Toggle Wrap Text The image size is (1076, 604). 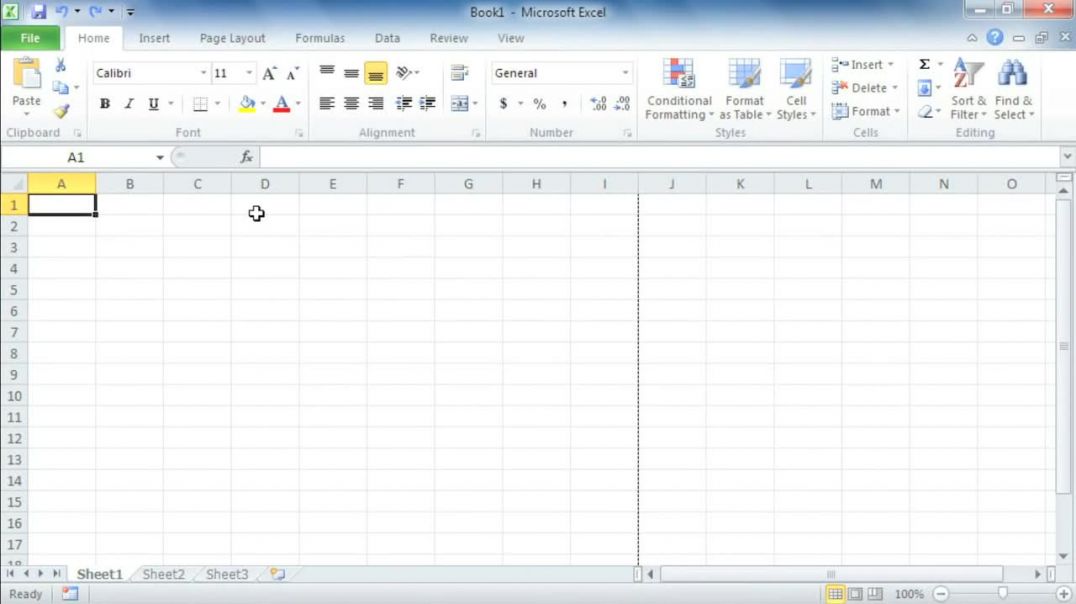[x=459, y=73]
